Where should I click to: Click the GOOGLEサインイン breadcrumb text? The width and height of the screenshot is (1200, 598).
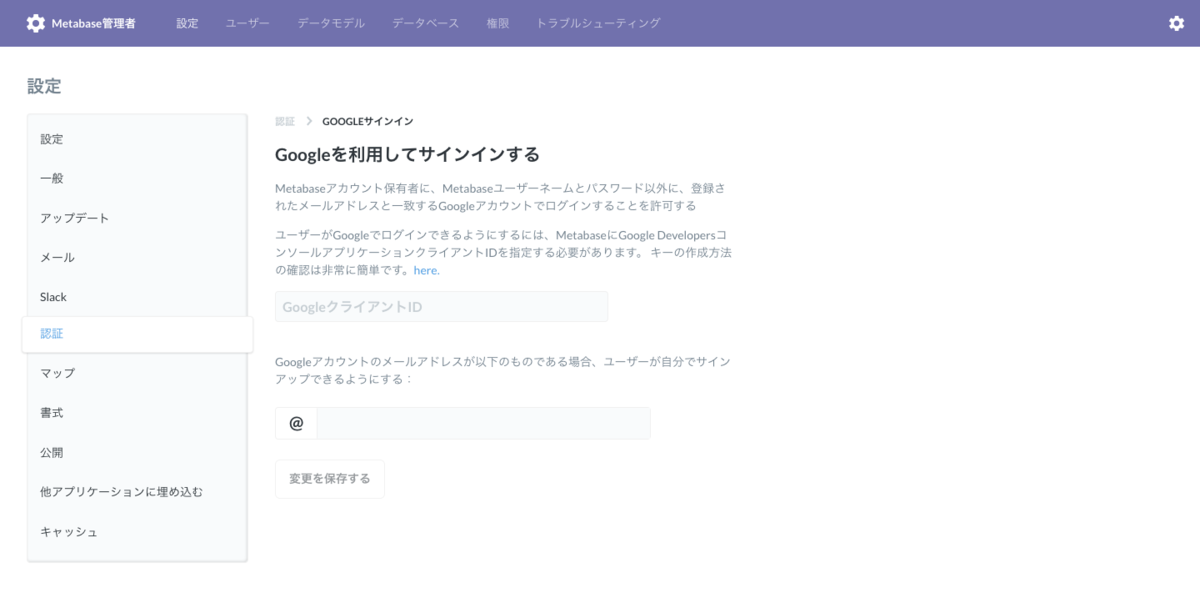click(x=368, y=121)
